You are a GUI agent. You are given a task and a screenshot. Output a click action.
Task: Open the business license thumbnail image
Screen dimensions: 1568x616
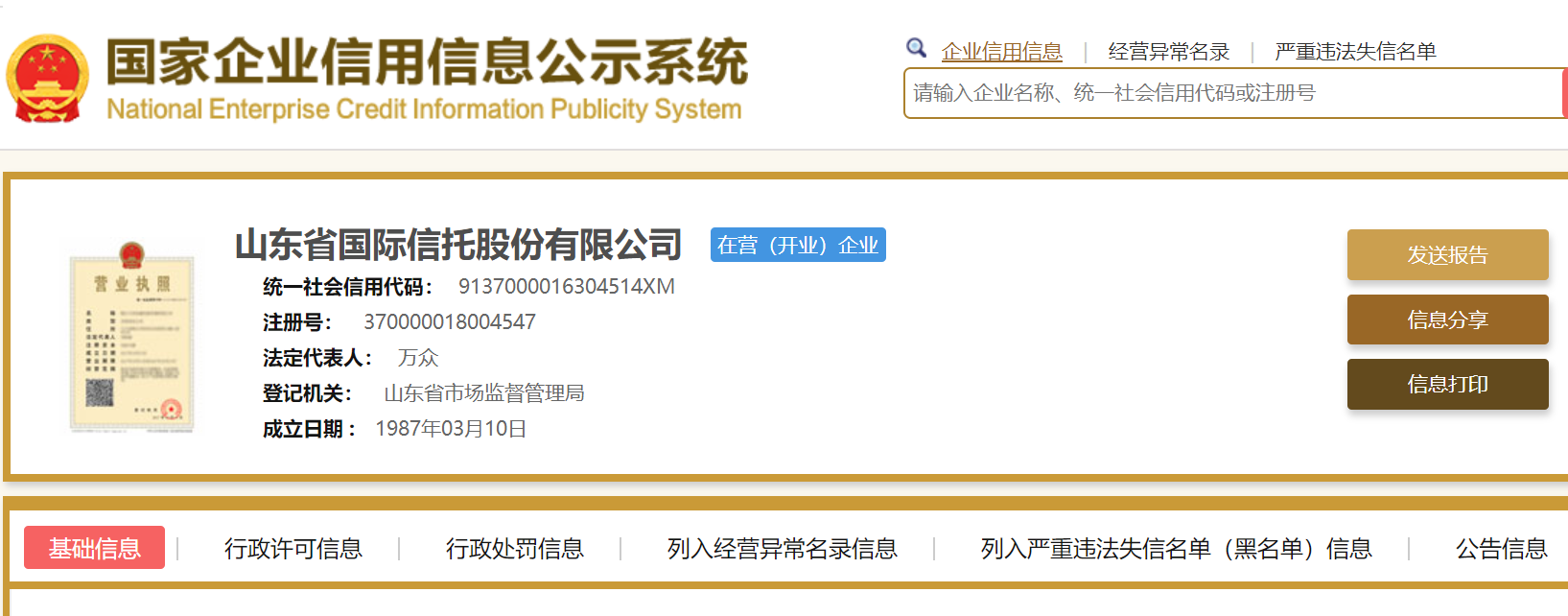point(132,336)
